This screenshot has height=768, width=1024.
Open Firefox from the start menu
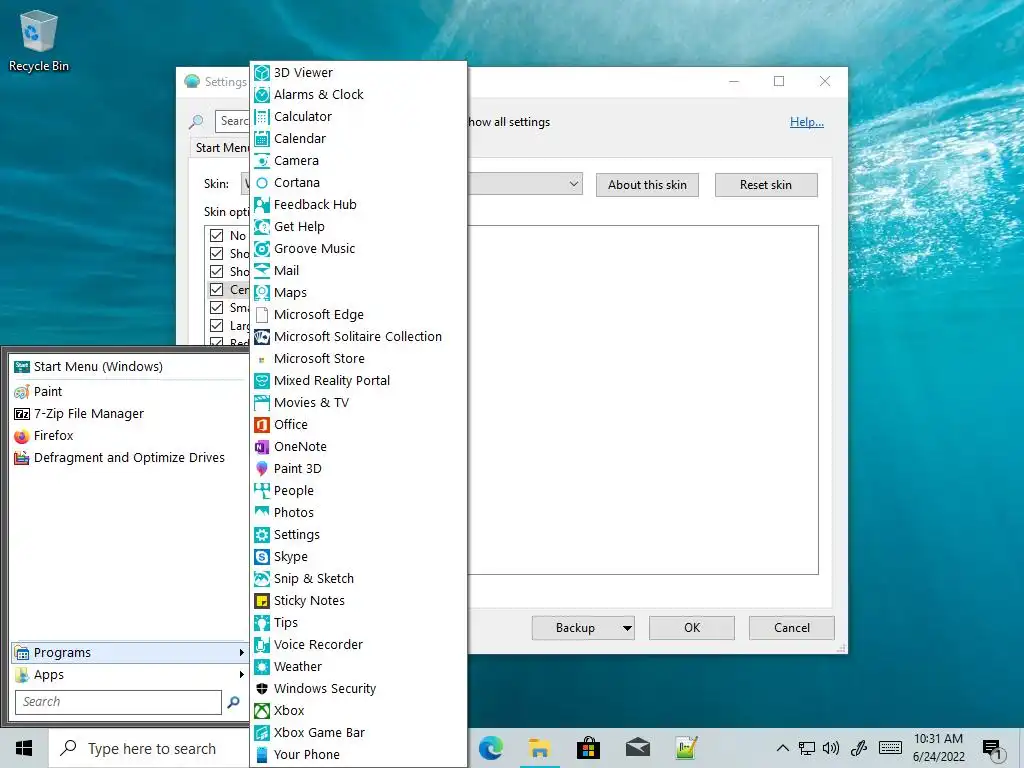(129, 436)
